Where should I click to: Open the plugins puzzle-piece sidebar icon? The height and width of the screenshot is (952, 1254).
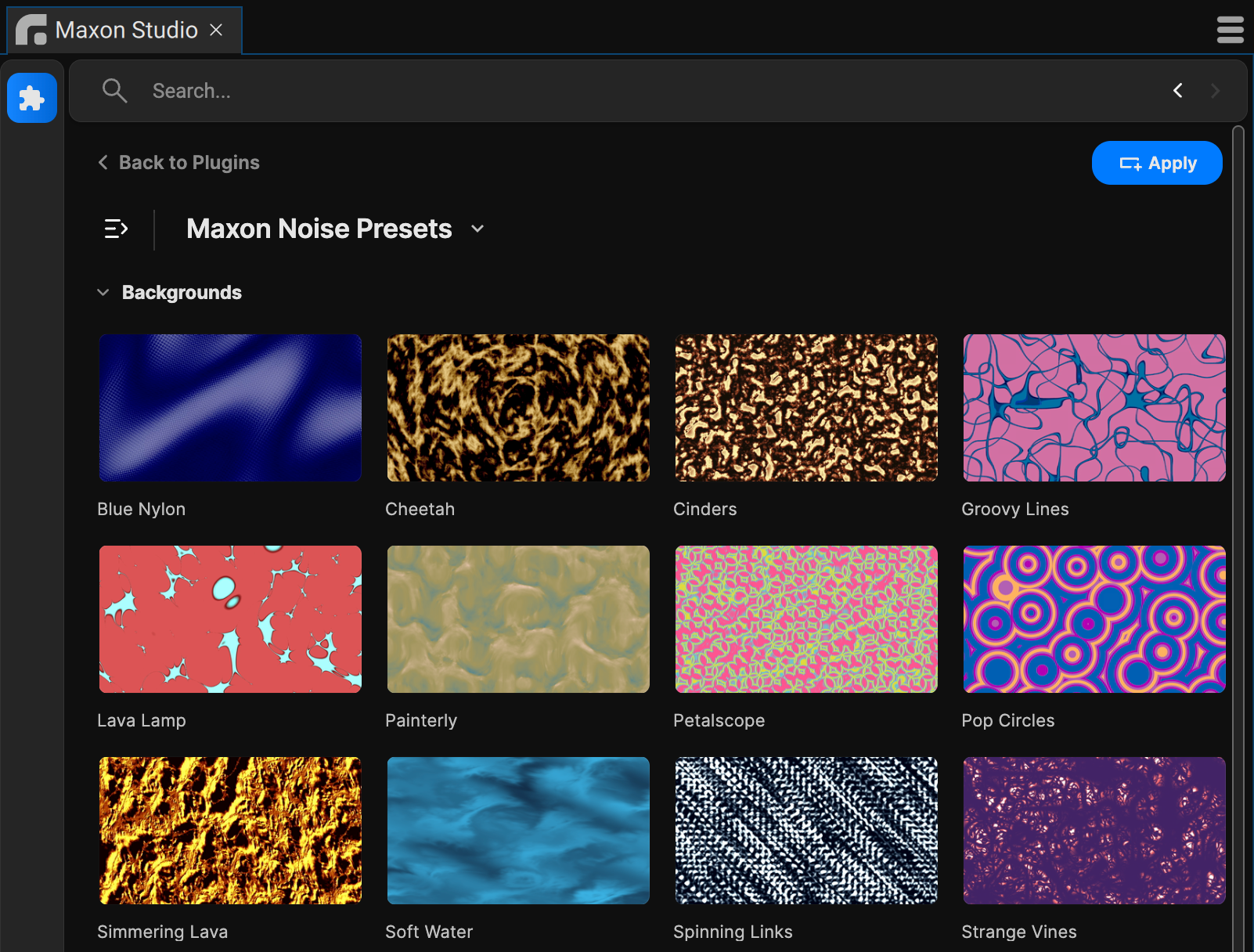click(x=32, y=98)
